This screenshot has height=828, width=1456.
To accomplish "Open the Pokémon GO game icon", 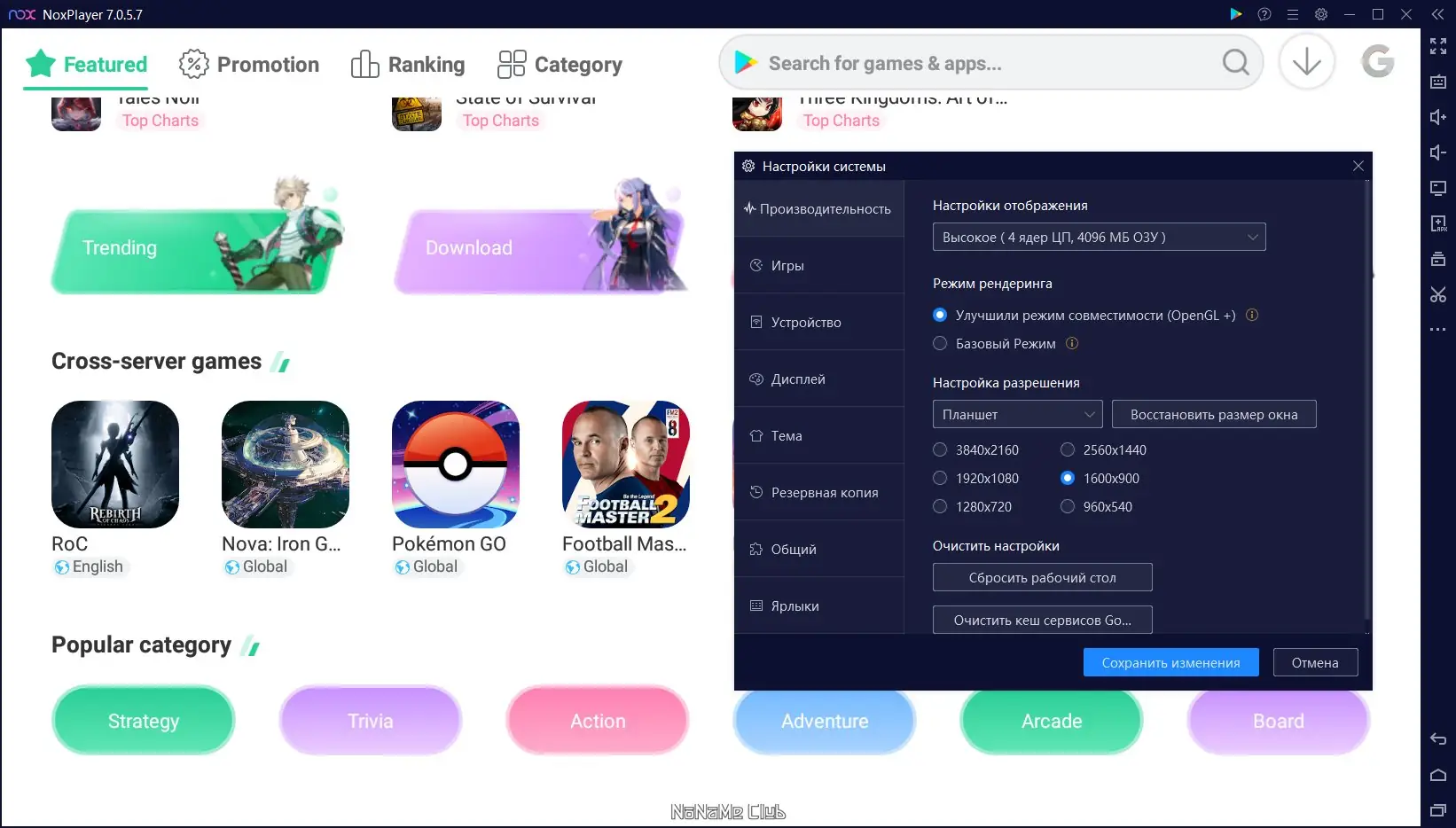I will (x=456, y=465).
